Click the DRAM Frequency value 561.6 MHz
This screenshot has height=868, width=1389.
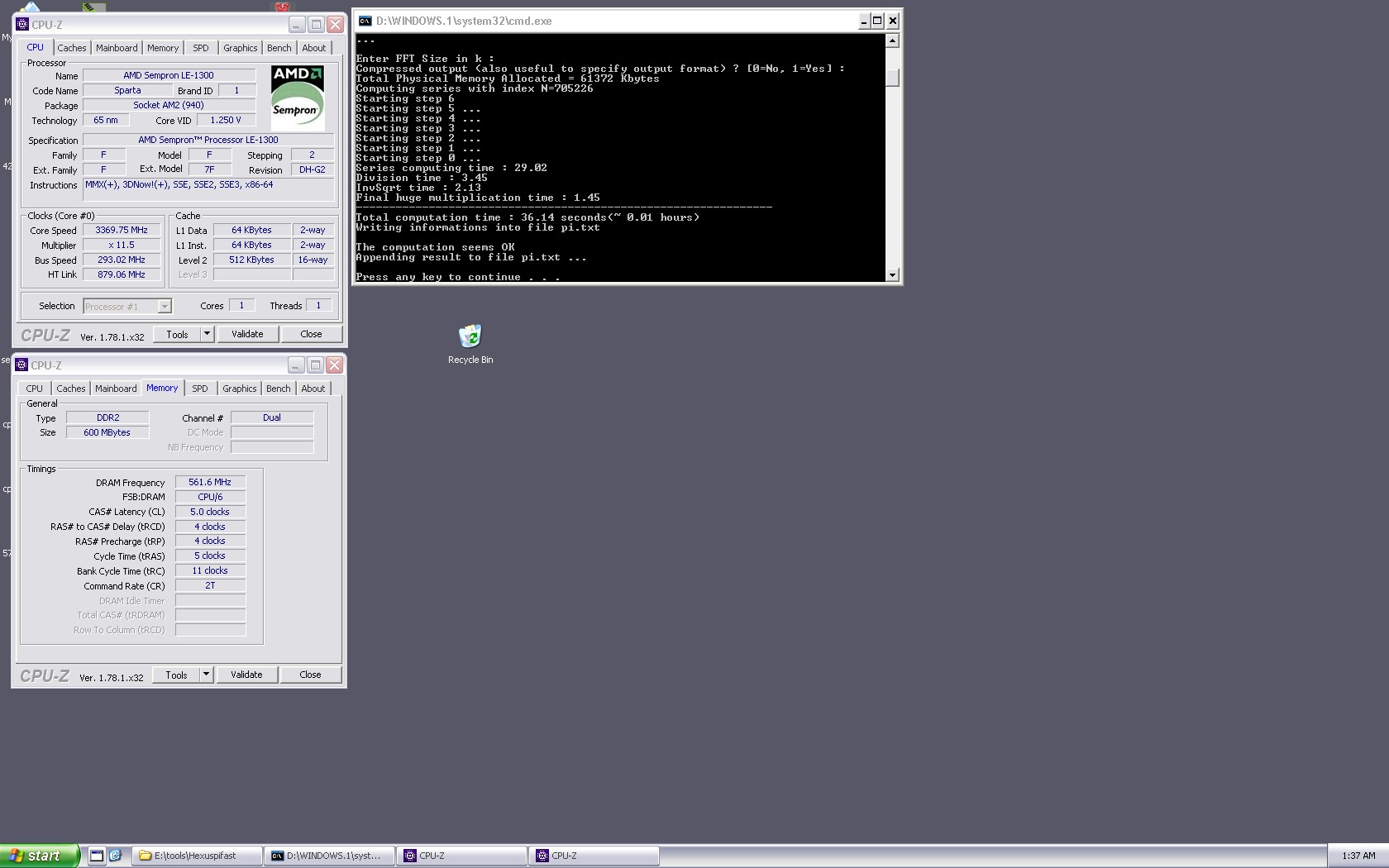click(210, 483)
